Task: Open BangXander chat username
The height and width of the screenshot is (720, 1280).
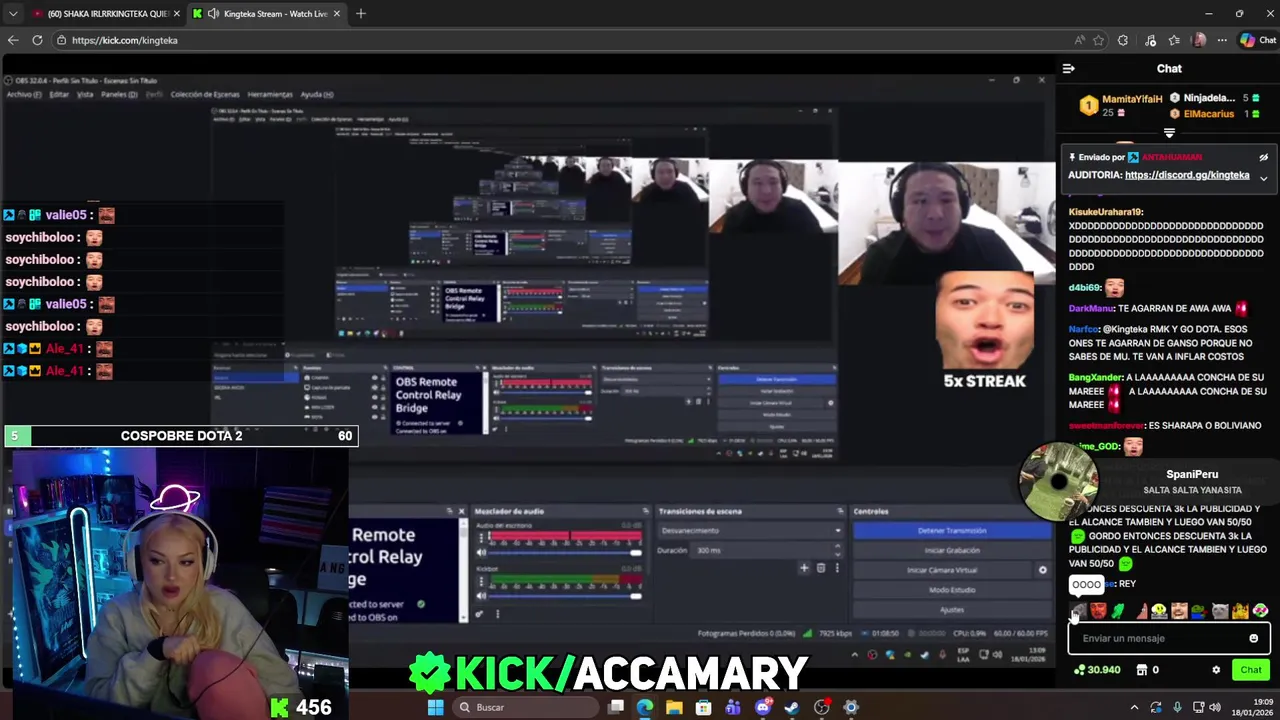Action: [x=1095, y=377]
